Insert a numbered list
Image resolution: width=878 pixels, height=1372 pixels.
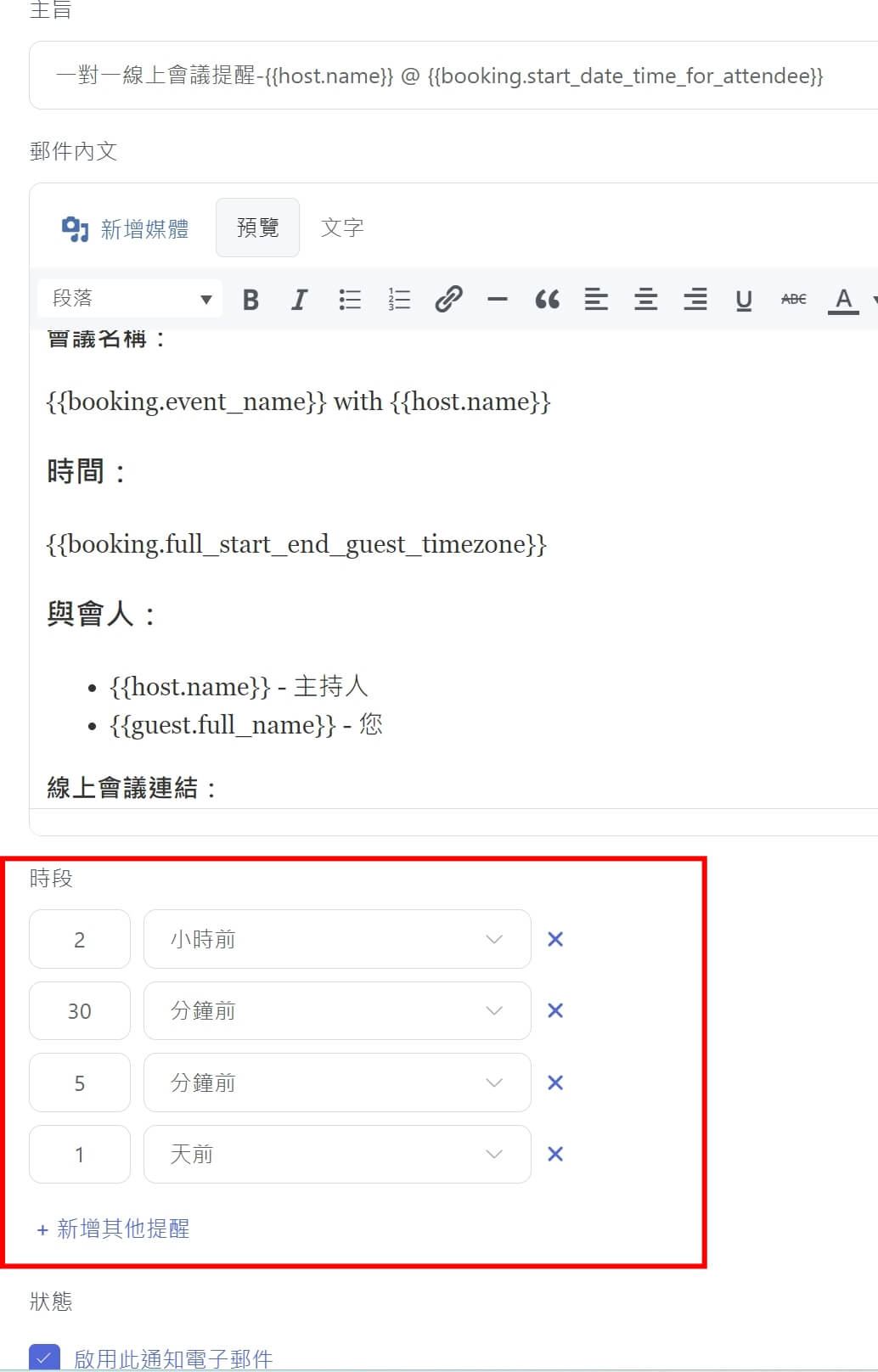click(399, 300)
